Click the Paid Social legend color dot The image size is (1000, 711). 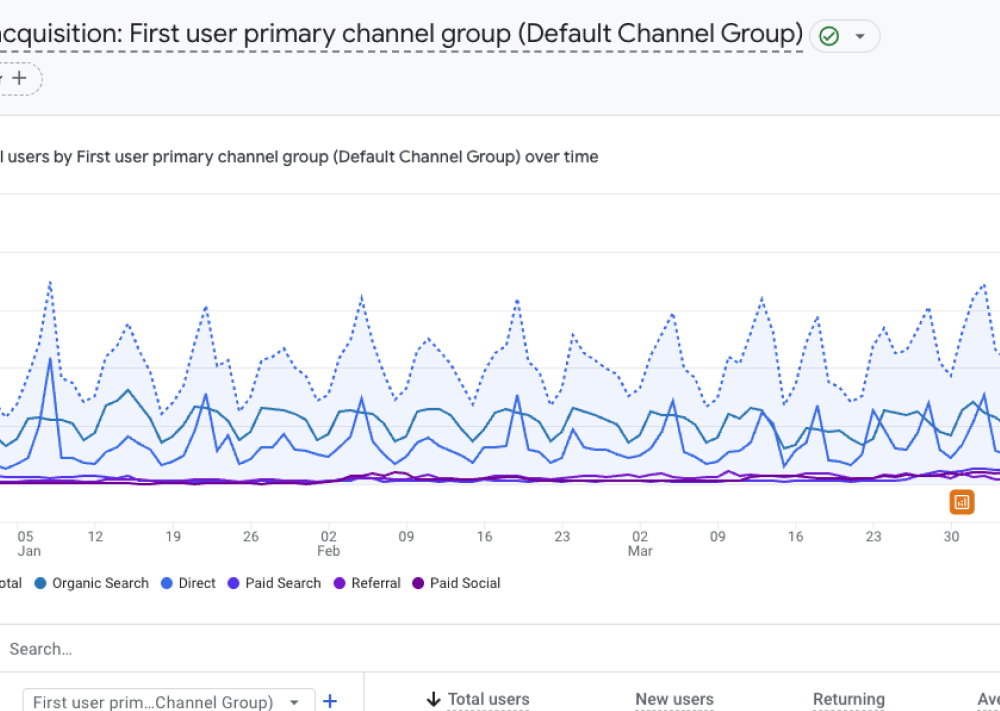pyautogui.click(x=418, y=583)
